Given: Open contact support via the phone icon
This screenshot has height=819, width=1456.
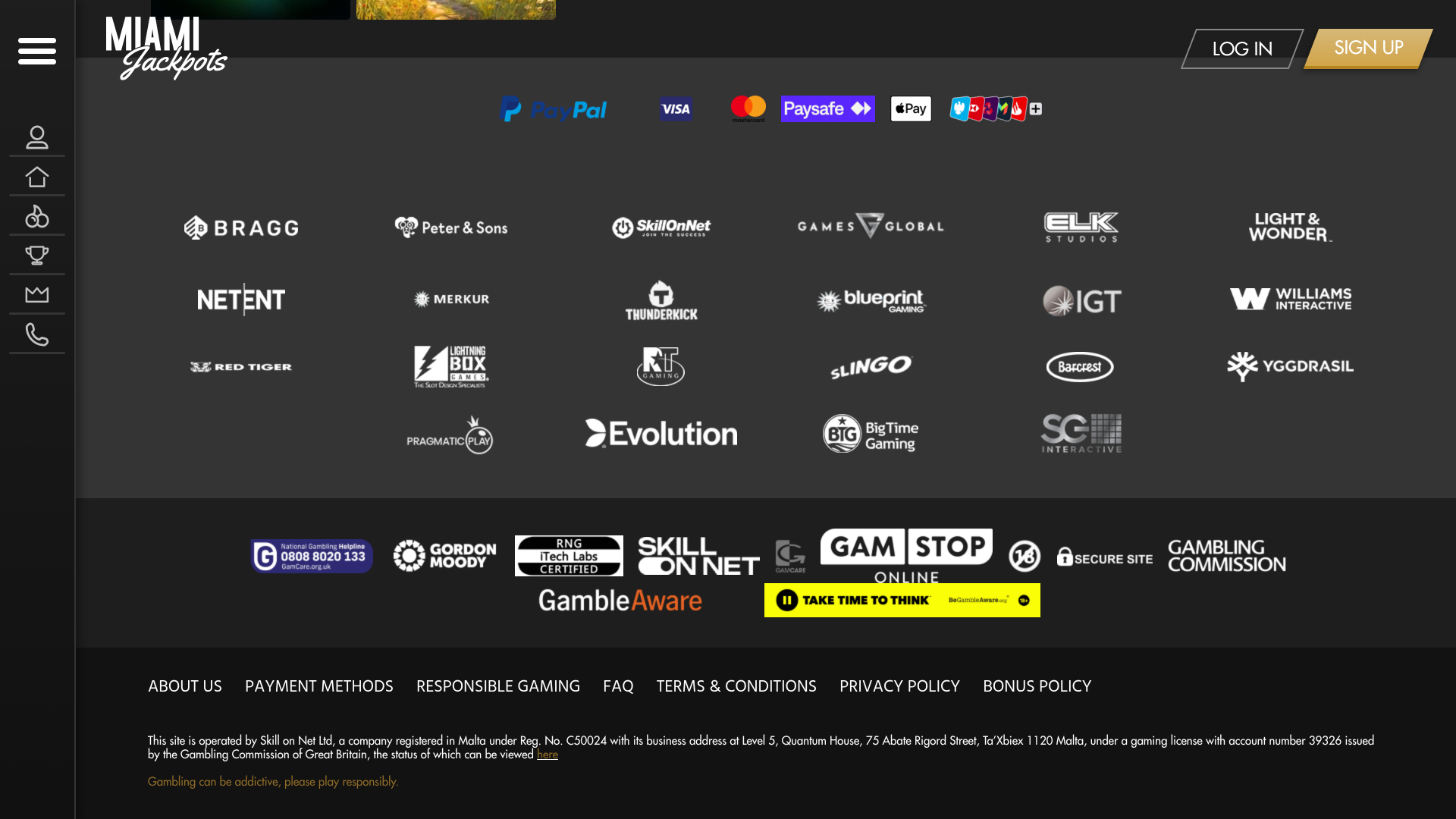Looking at the screenshot, I should click(37, 334).
